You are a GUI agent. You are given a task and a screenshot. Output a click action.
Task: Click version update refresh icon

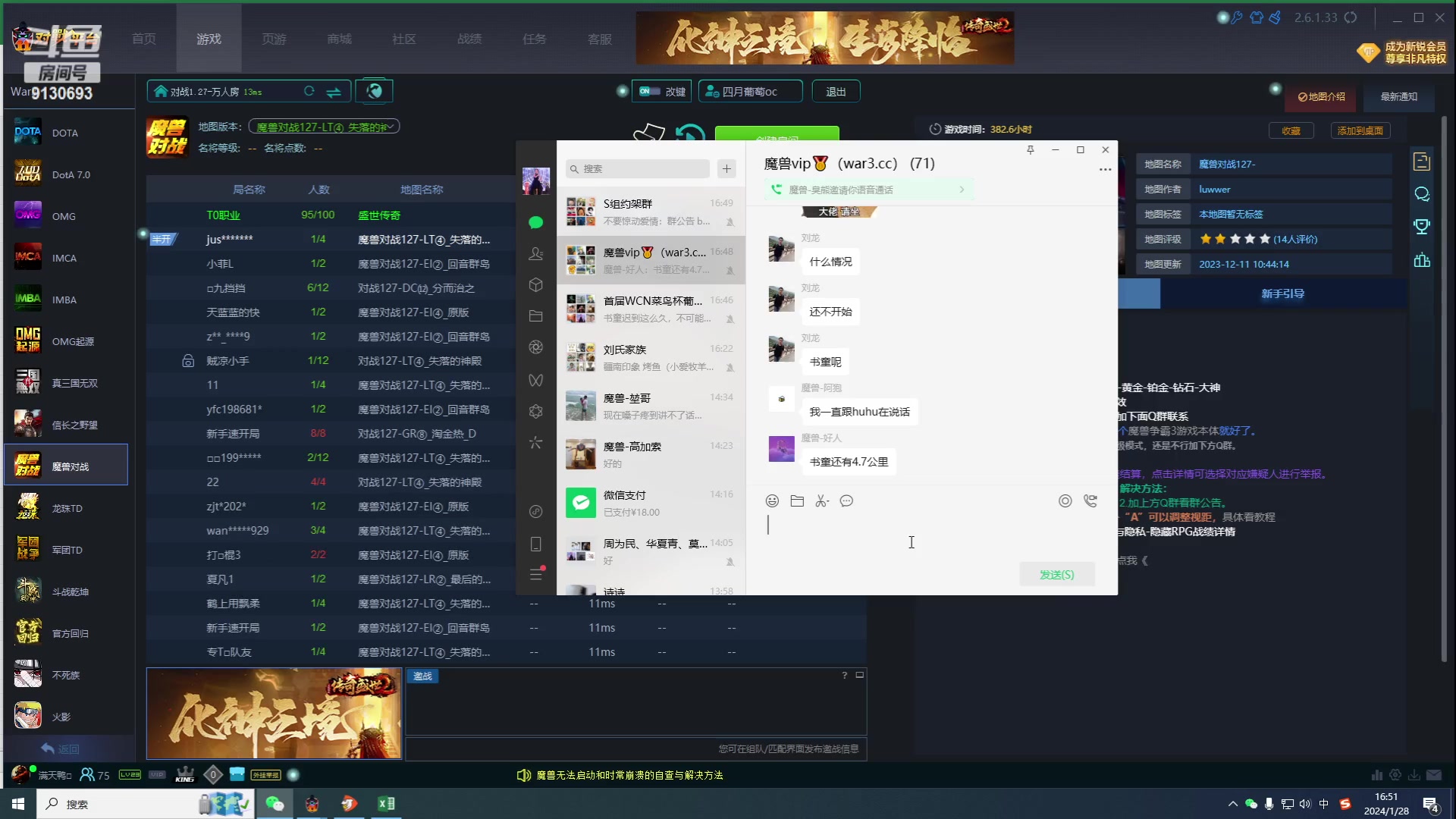(1351, 17)
